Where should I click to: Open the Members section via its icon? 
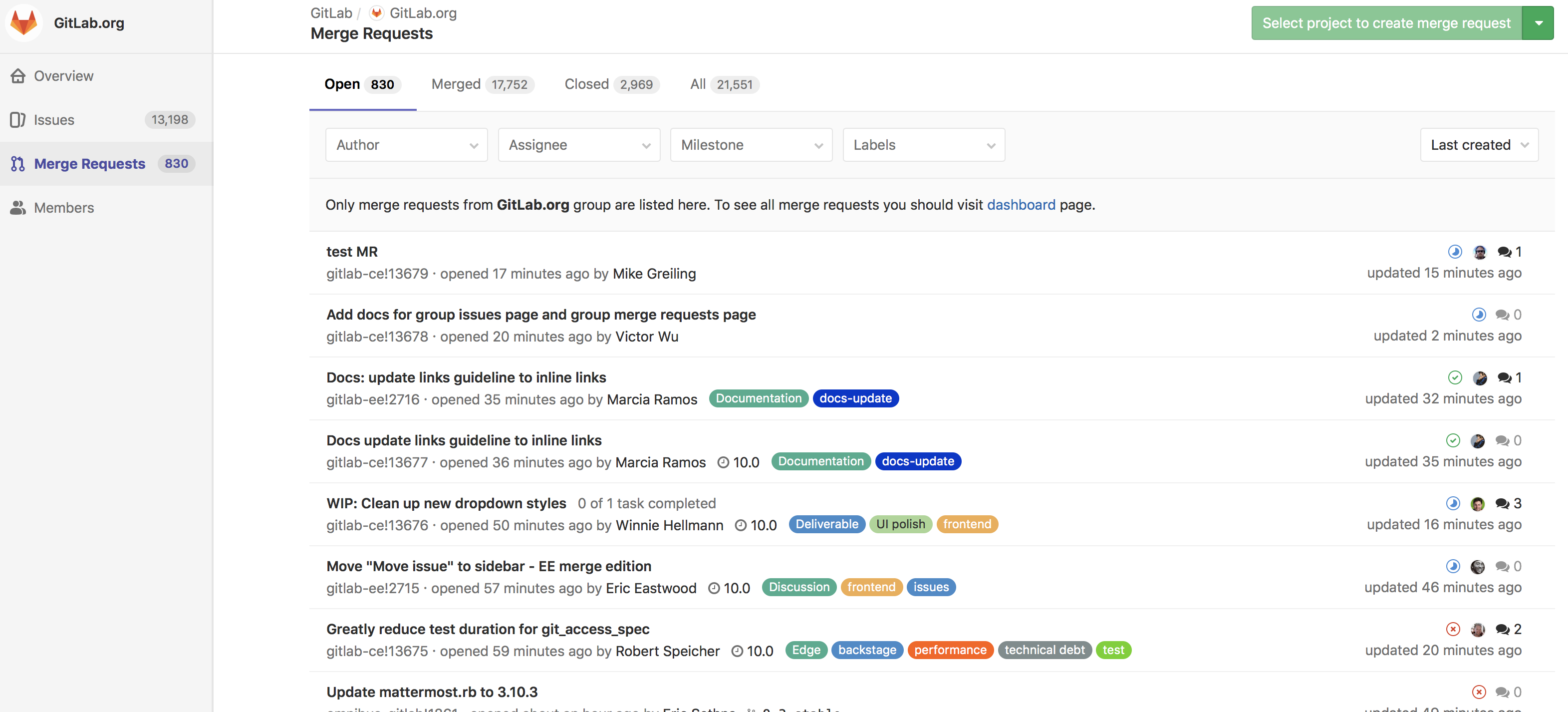pyautogui.click(x=18, y=207)
